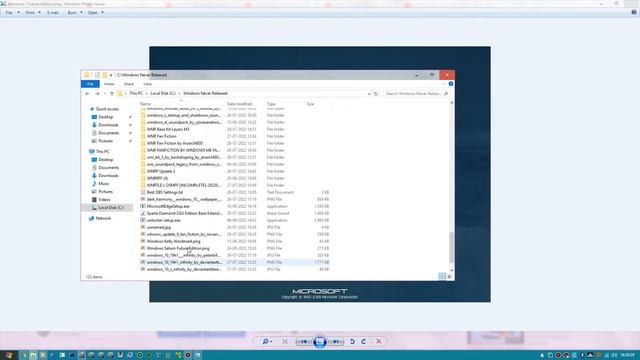Go up one folder level in Explorer

(x=112, y=93)
